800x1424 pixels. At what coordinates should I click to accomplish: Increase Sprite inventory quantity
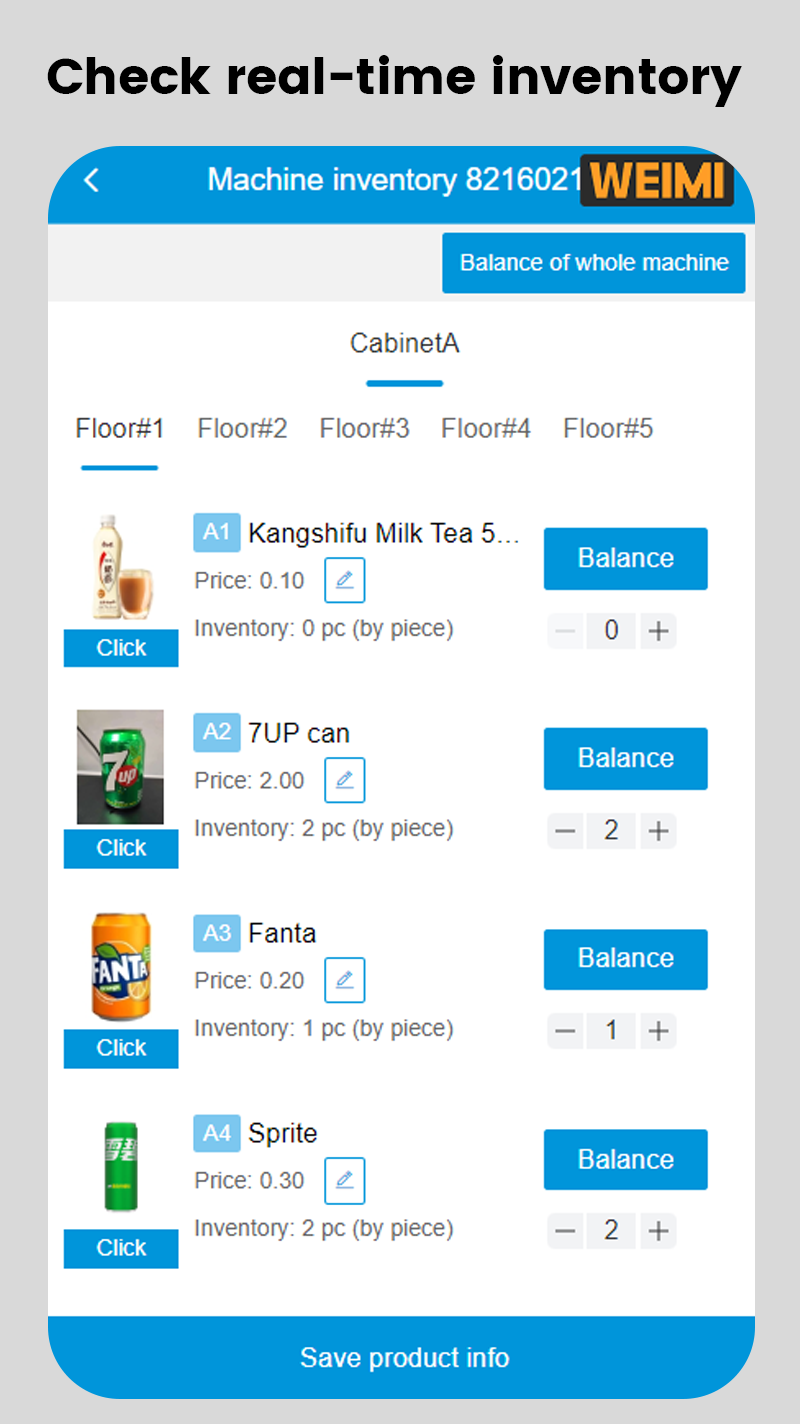pos(658,1231)
